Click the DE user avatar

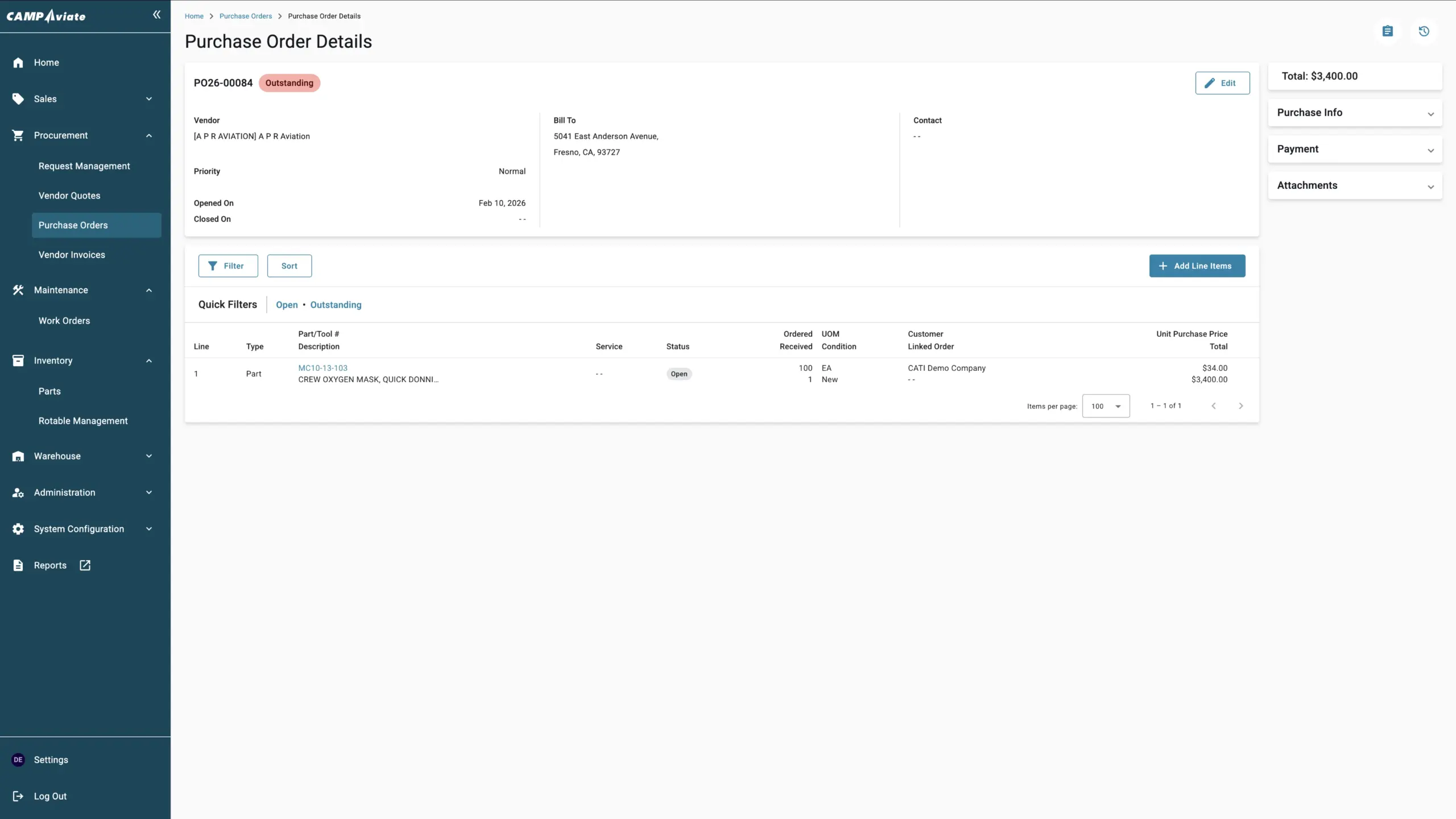18,760
